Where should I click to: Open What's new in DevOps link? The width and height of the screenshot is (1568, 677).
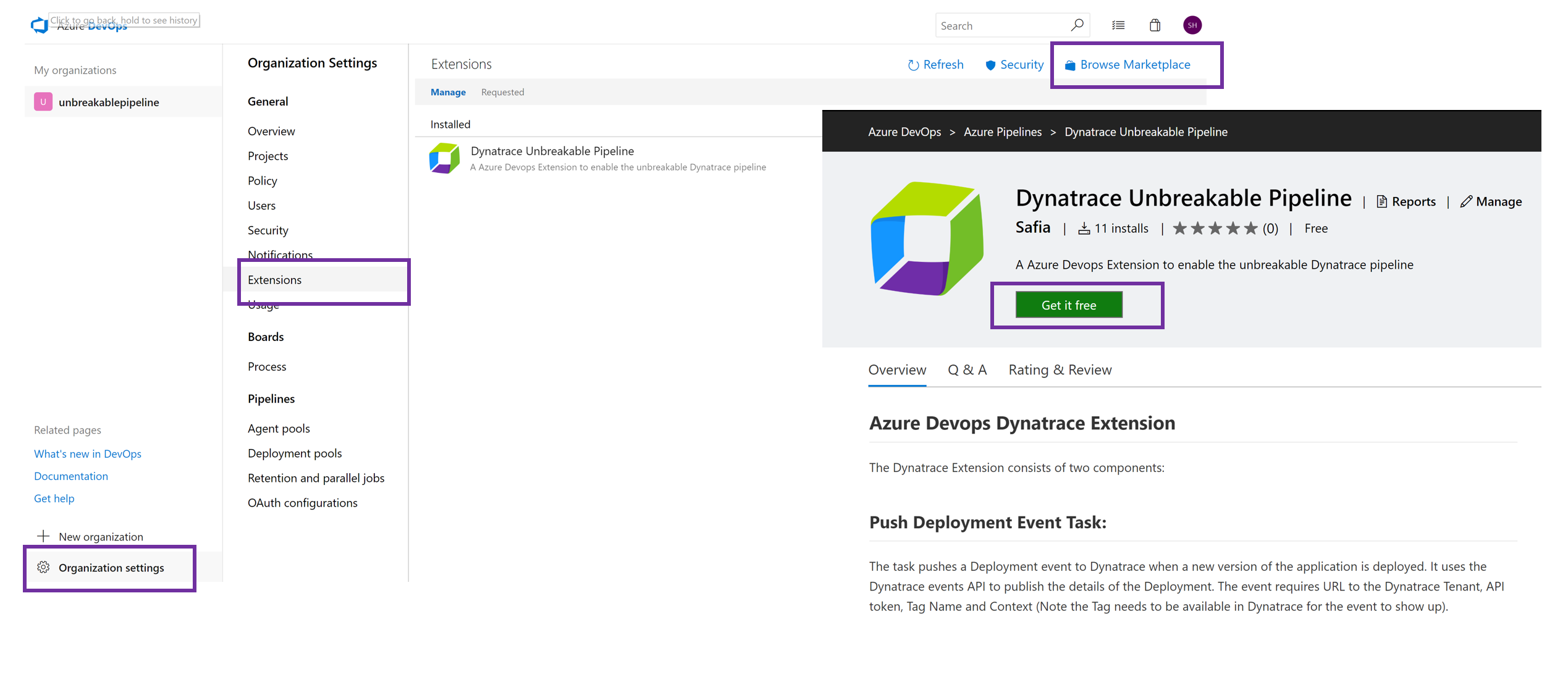[x=88, y=453]
